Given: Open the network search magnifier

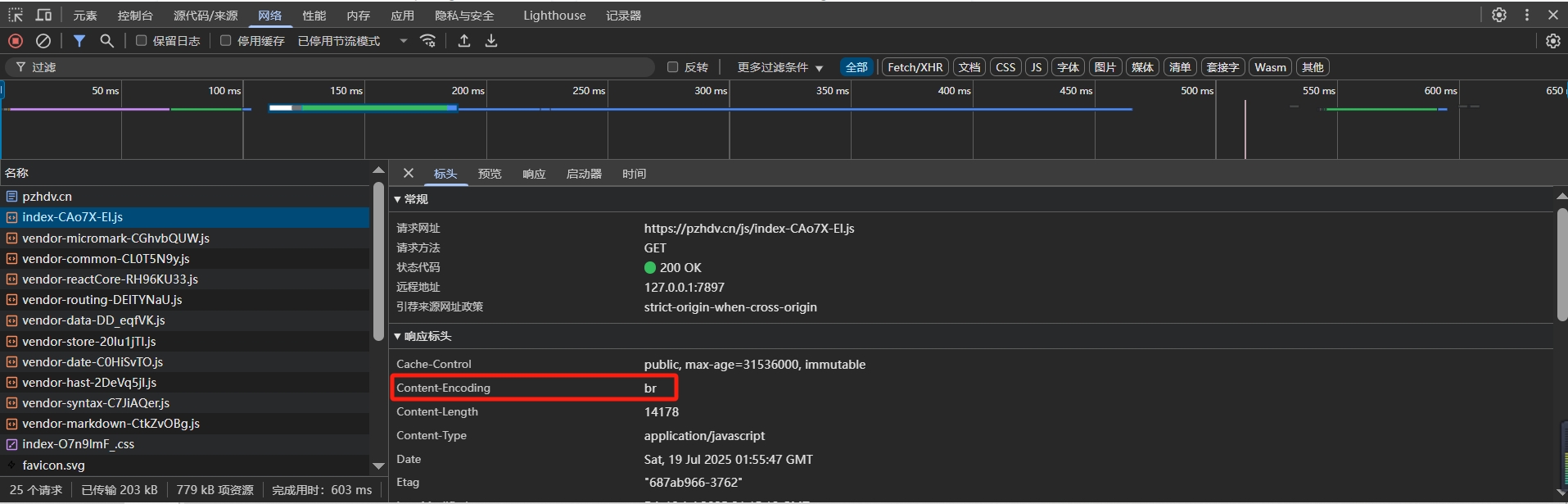Looking at the screenshot, I should pyautogui.click(x=106, y=41).
